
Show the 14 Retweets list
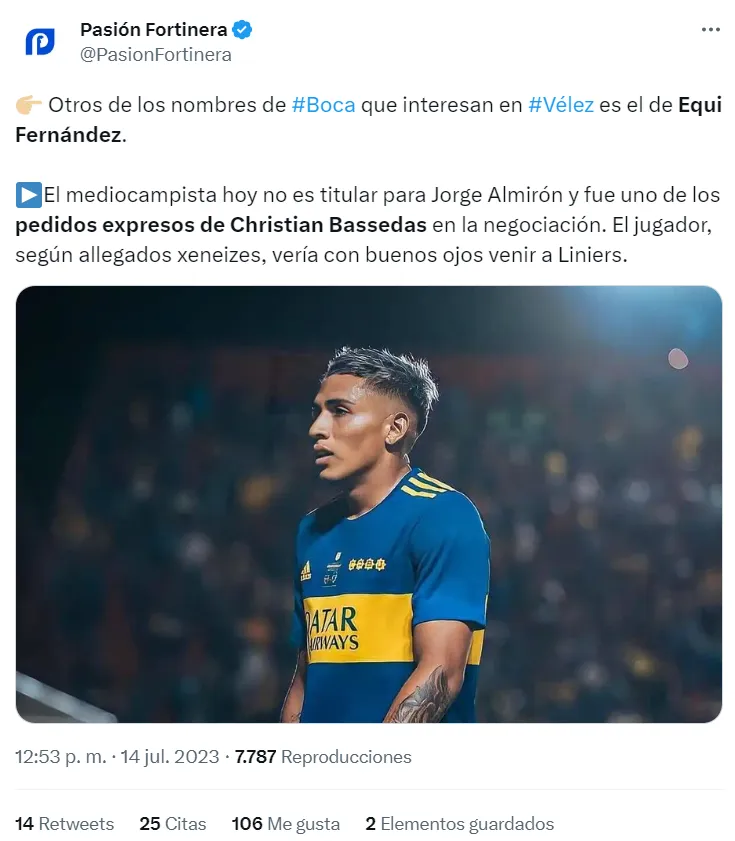coord(64,823)
